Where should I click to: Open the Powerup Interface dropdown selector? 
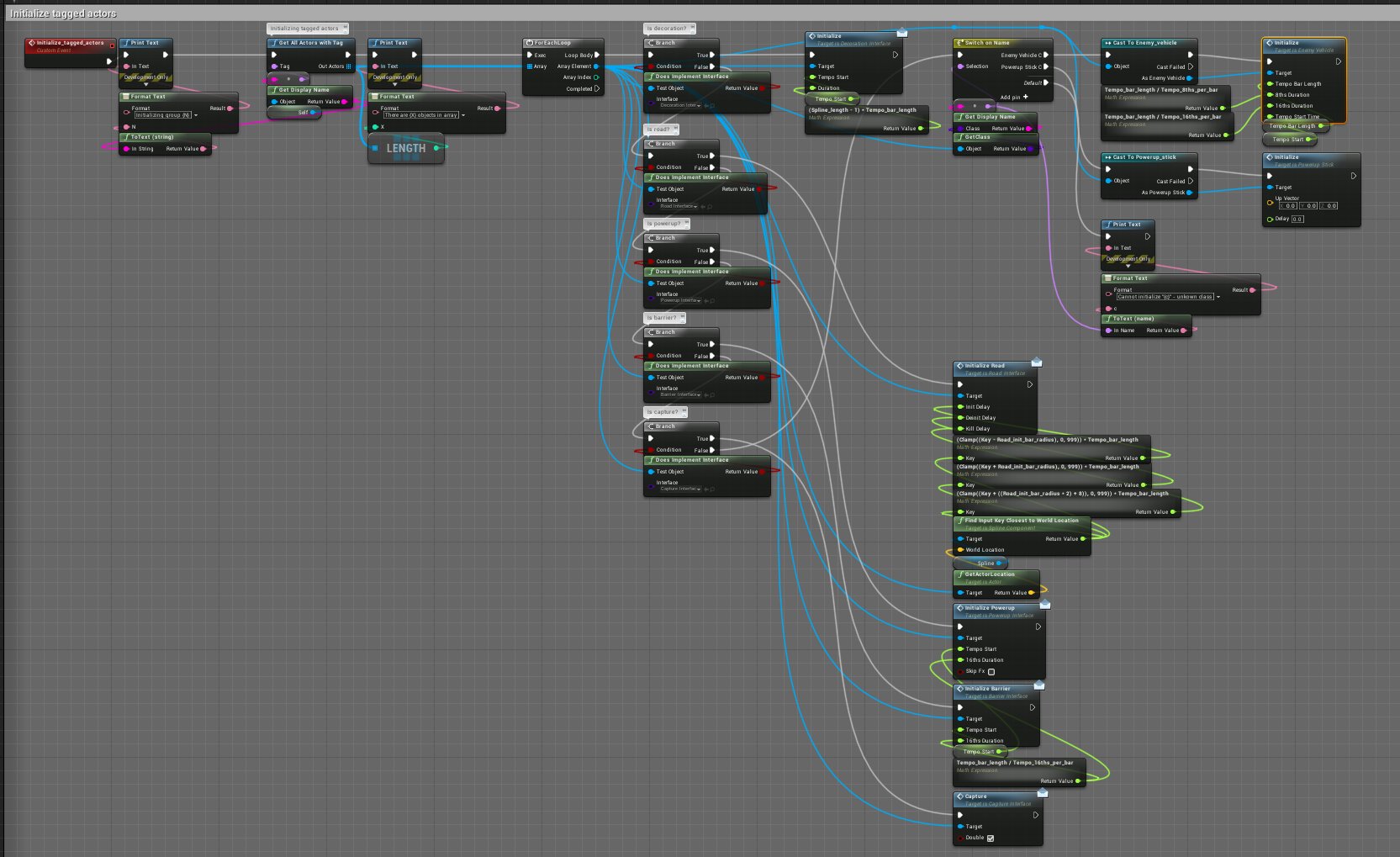[681, 301]
